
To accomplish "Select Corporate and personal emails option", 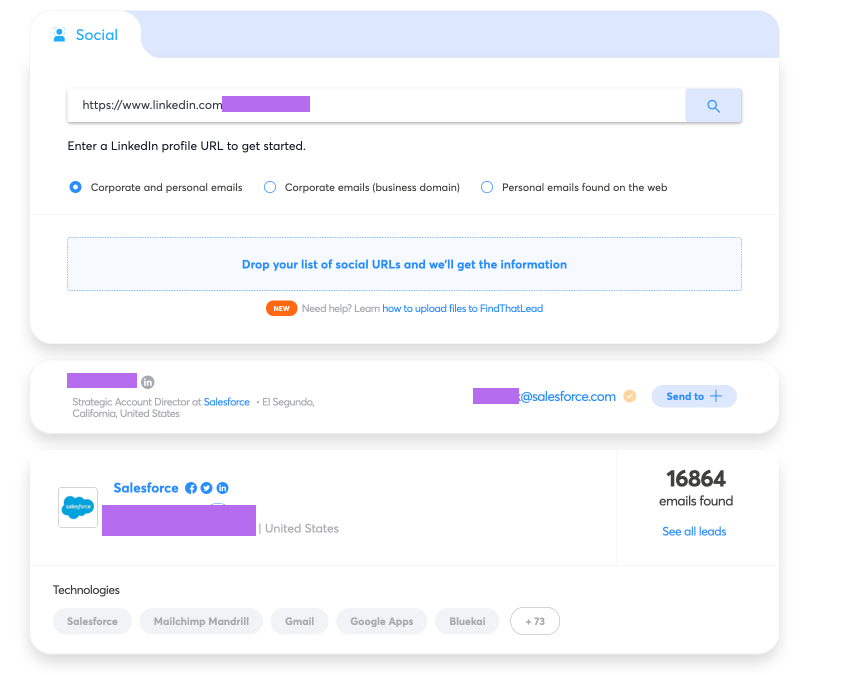I will pyautogui.click(x=76, y=187).
